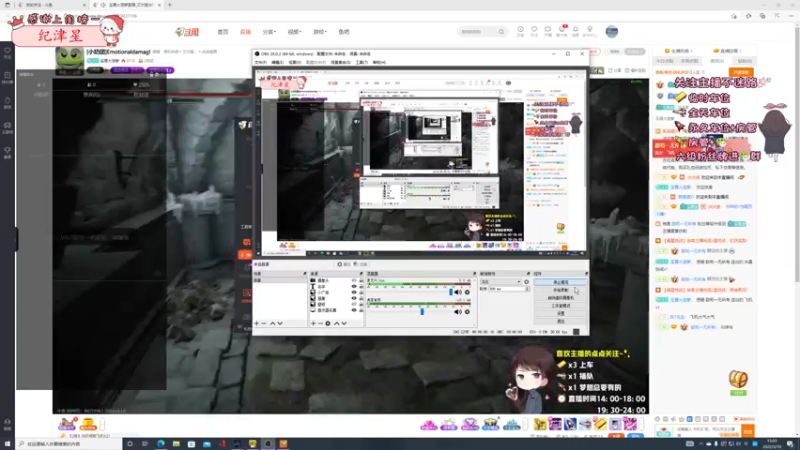
Task: Click first mixer channel volume slider handle
Action: [x=451, y=292]
